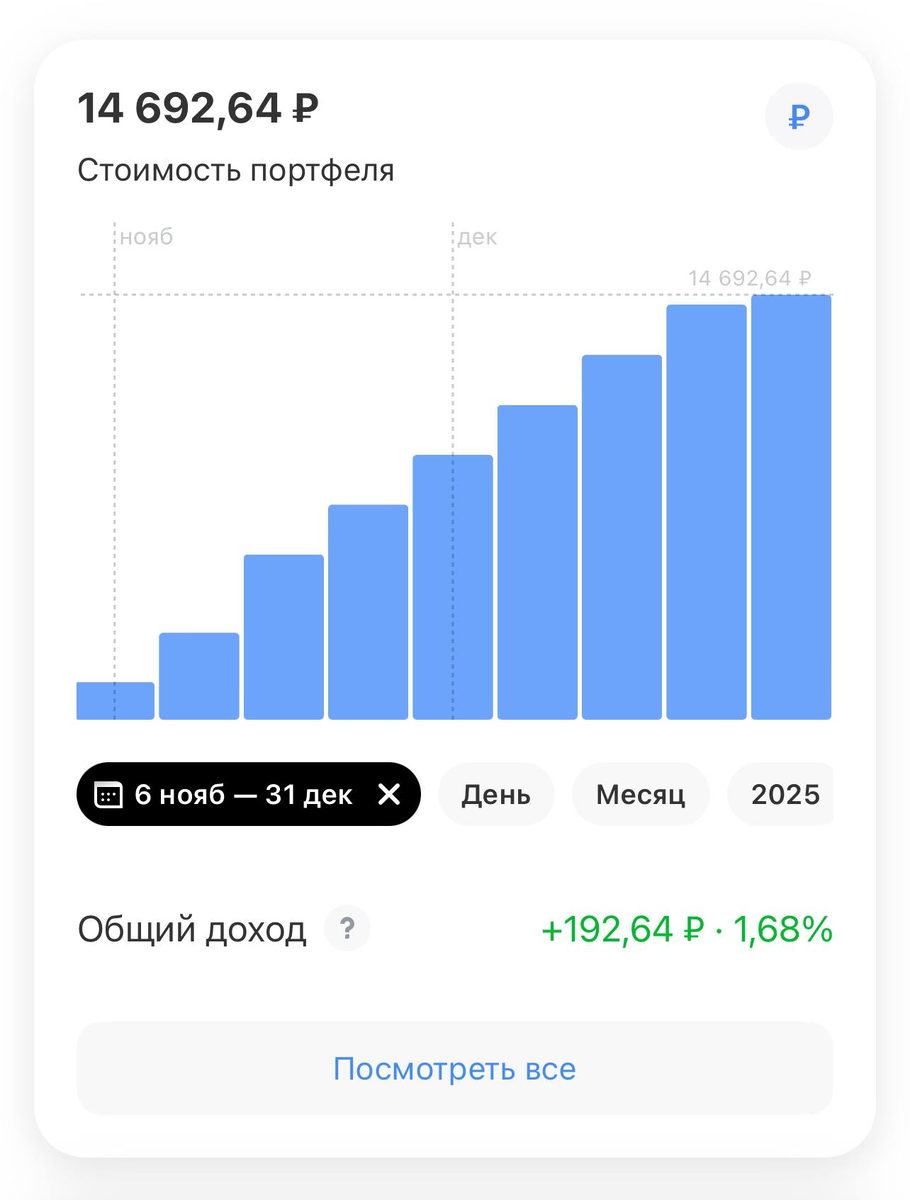This screenshot has height=1200, width=910.
Task: Click the first small bar of the chart
Action: click(115, 698)
